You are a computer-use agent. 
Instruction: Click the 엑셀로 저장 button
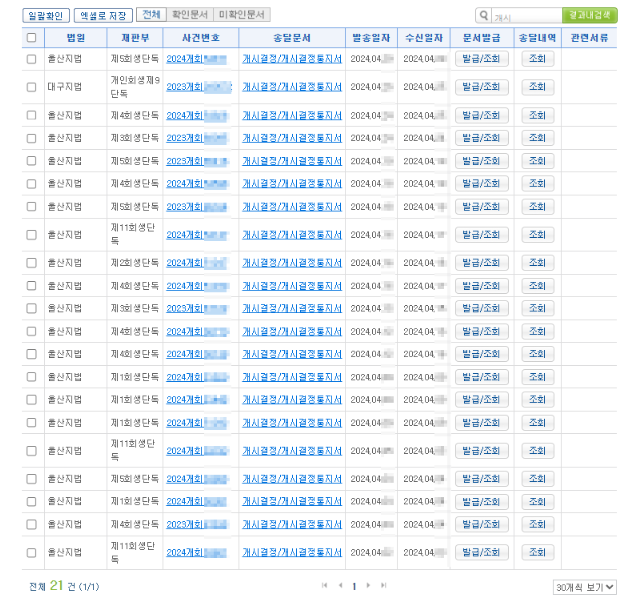(x=103, y=16)
